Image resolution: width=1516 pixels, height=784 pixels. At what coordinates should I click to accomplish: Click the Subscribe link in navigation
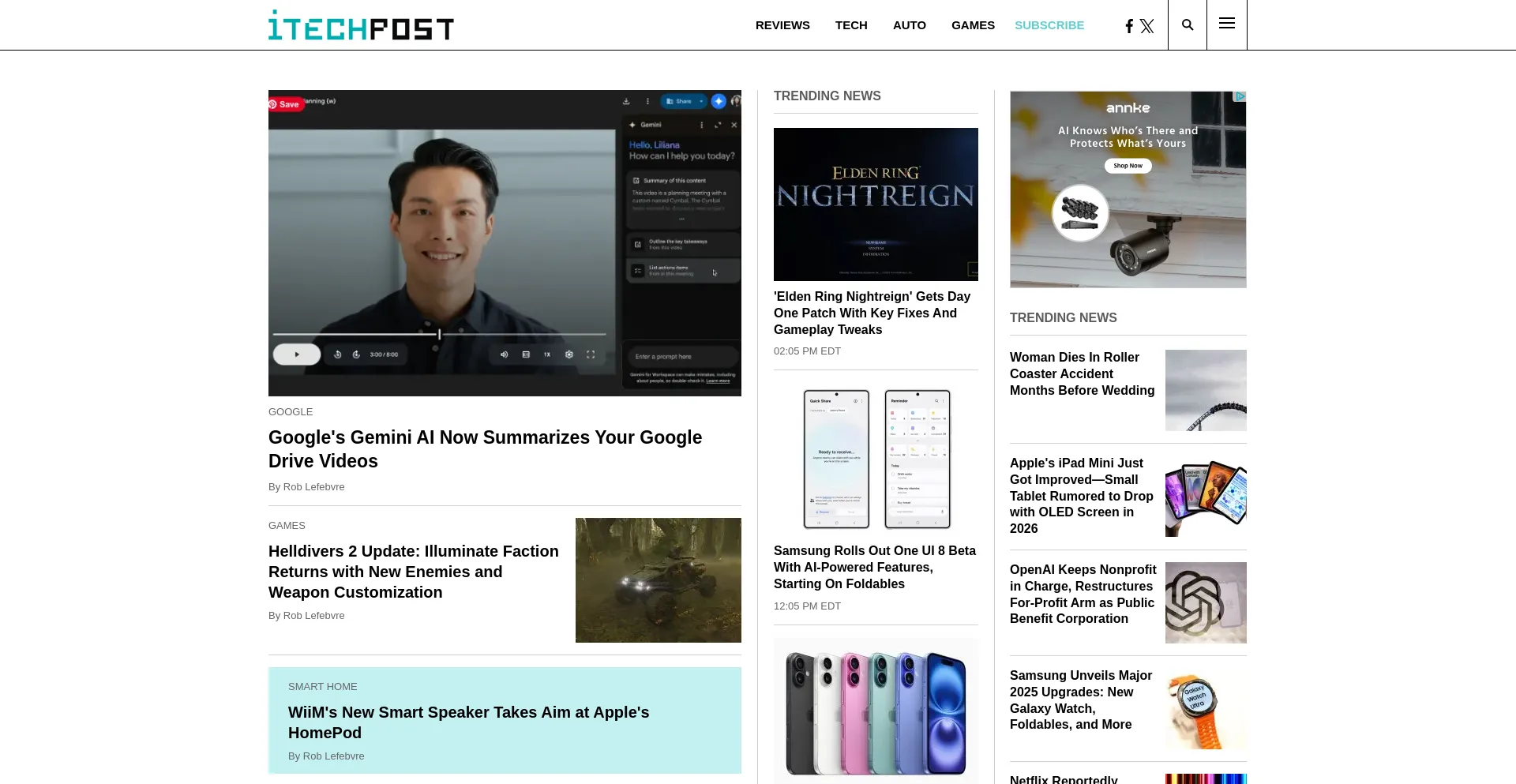tap(1049, 25)
